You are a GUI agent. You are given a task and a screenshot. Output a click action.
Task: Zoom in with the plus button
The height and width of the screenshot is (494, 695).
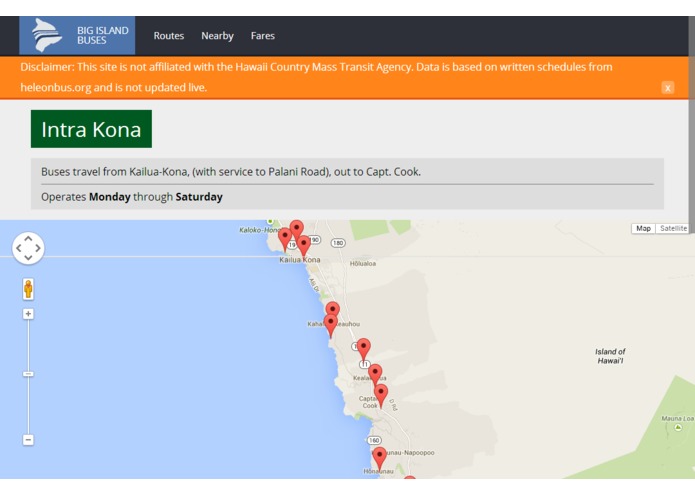pos(28,314)
